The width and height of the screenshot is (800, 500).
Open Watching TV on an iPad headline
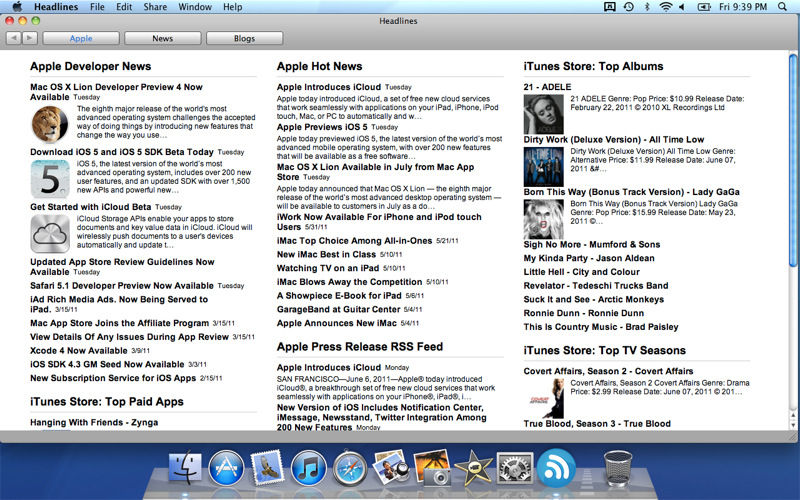coord(328,268)
